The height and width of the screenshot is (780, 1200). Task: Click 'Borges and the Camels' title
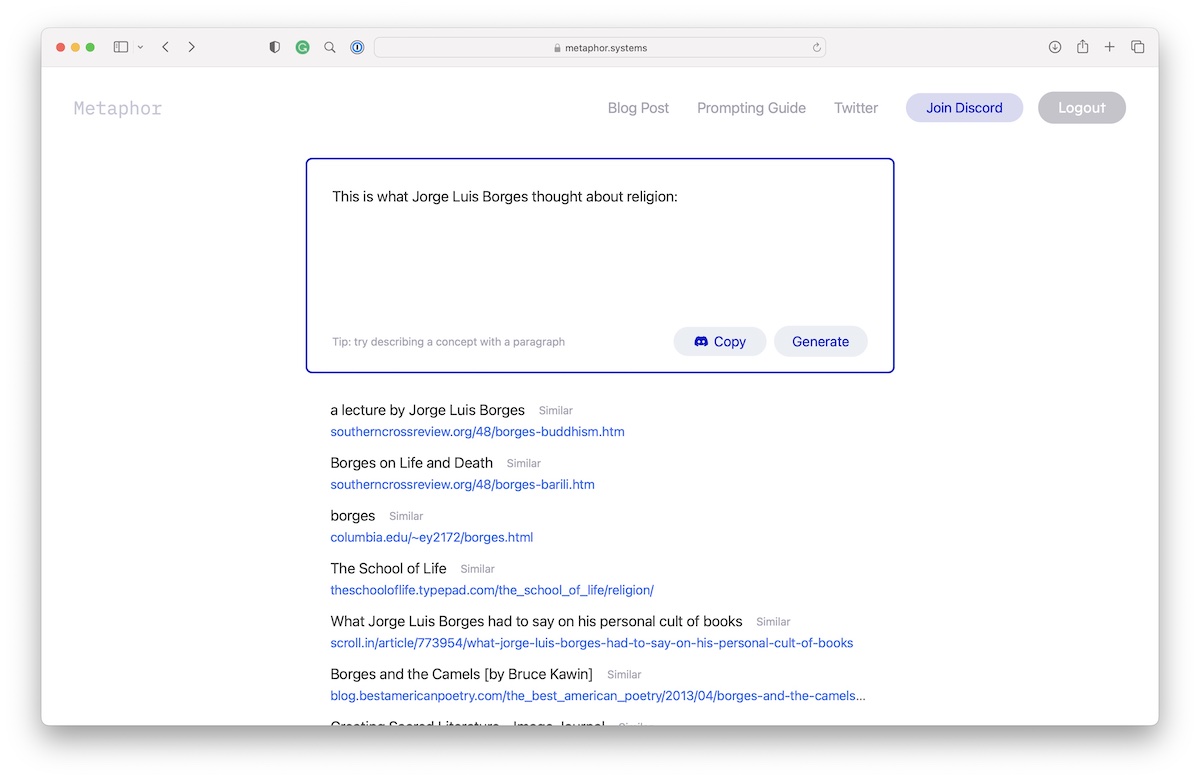click(x=462, y=674)
